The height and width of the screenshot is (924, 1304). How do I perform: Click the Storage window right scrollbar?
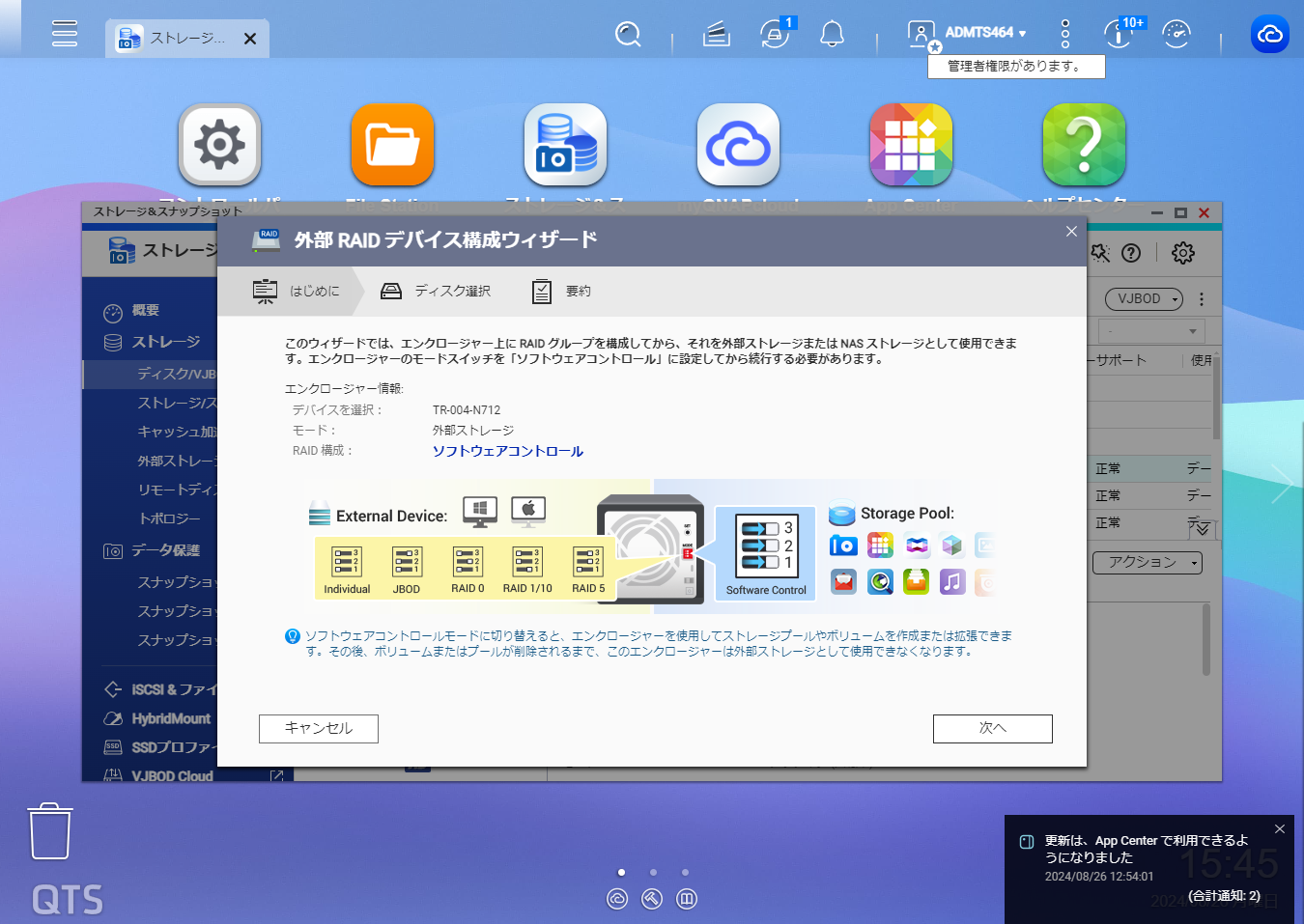[1216, 396]
